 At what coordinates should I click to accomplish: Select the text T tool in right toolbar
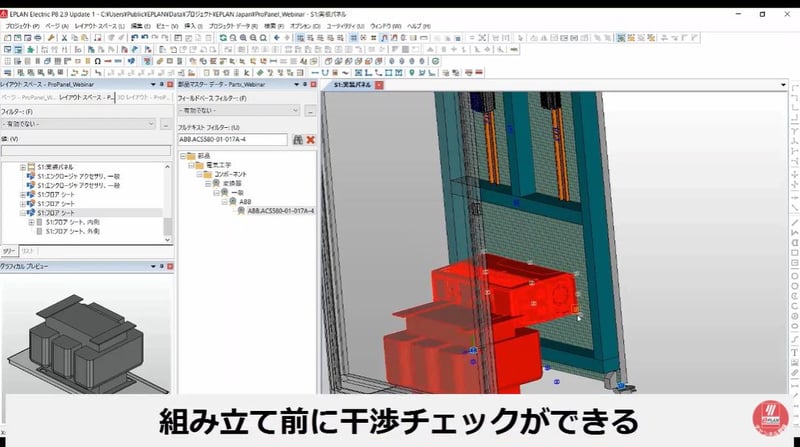[795, 352]
